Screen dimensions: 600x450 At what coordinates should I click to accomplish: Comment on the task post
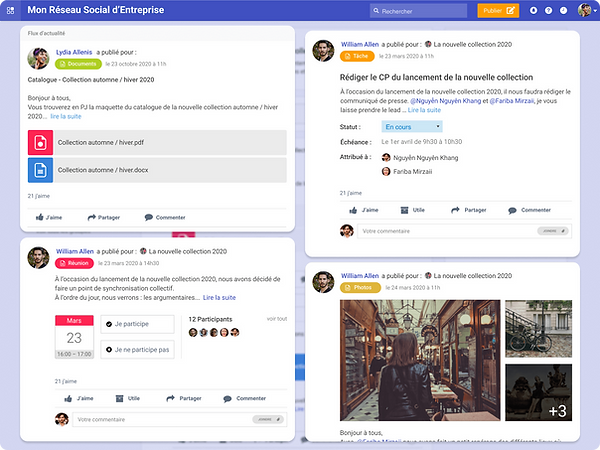pyautogui.click(x=530, y=210)
